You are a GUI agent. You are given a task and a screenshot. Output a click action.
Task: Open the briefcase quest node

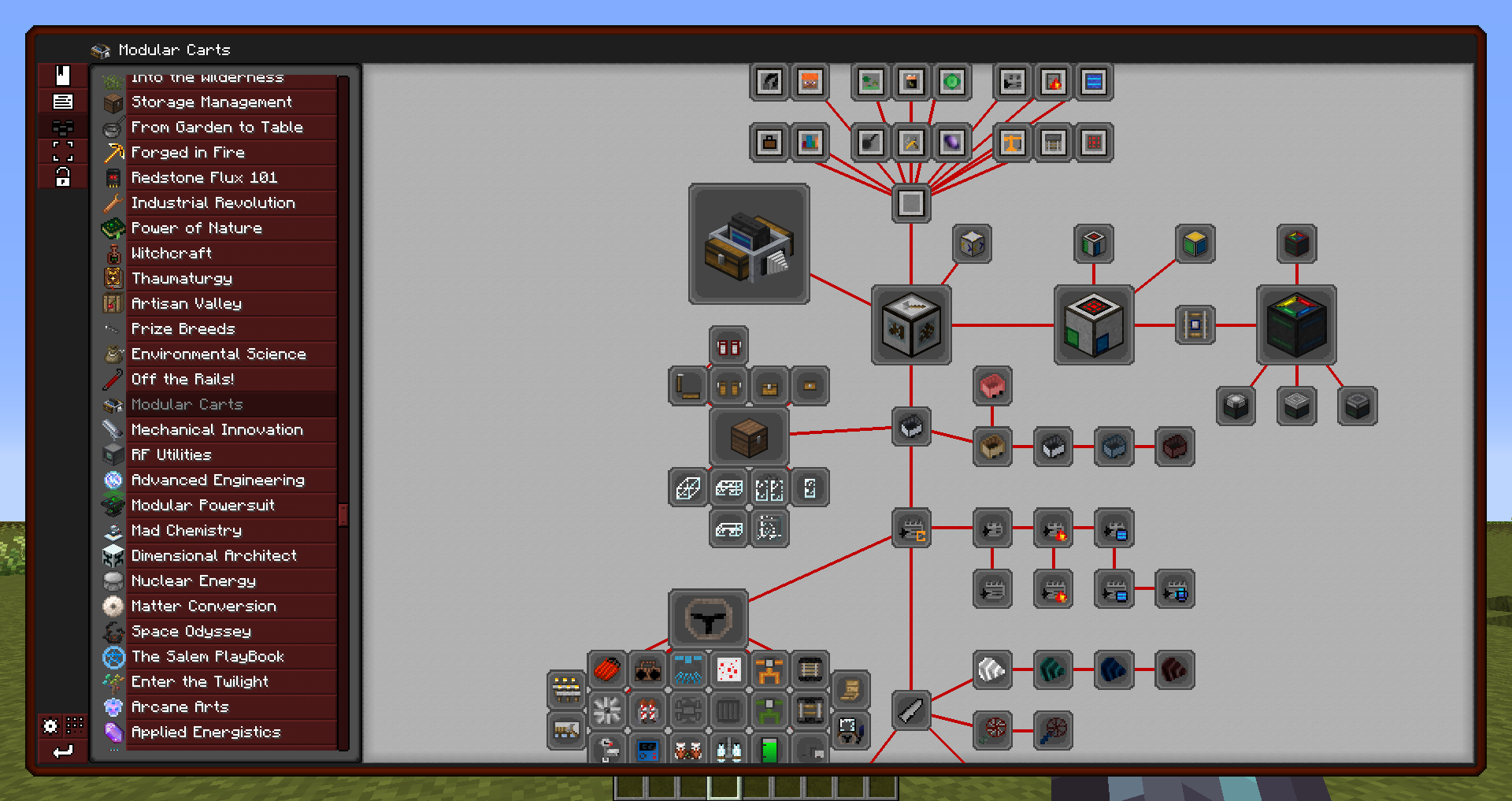pyautogui.click(x=769, y=143)
